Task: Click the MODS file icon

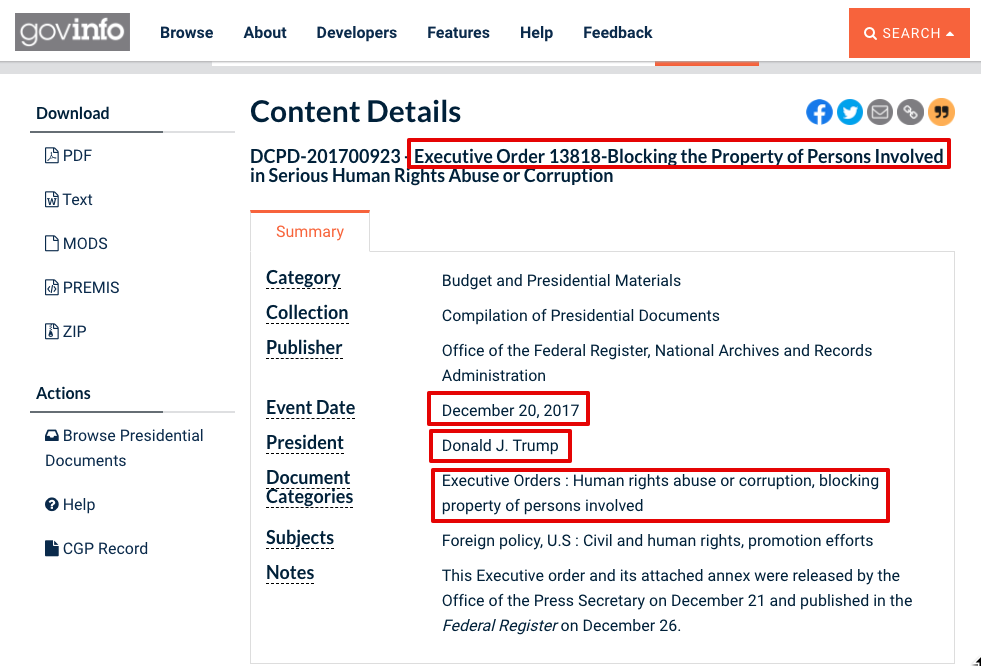Action: tap(52, 243)
